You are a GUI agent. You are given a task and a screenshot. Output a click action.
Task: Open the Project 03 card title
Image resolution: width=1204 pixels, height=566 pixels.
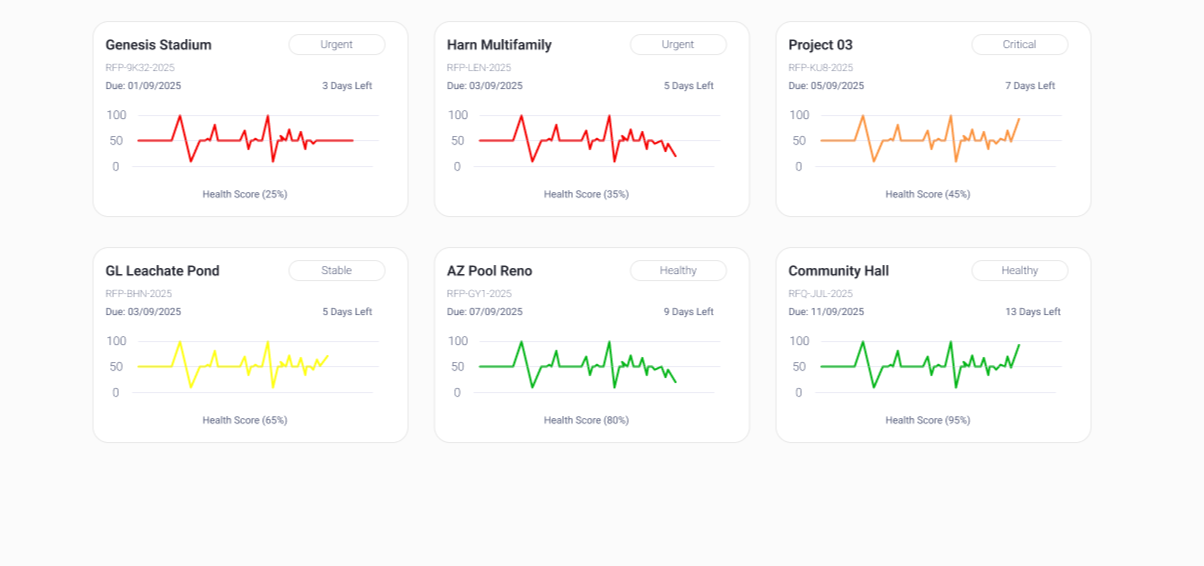pos(820,45)
